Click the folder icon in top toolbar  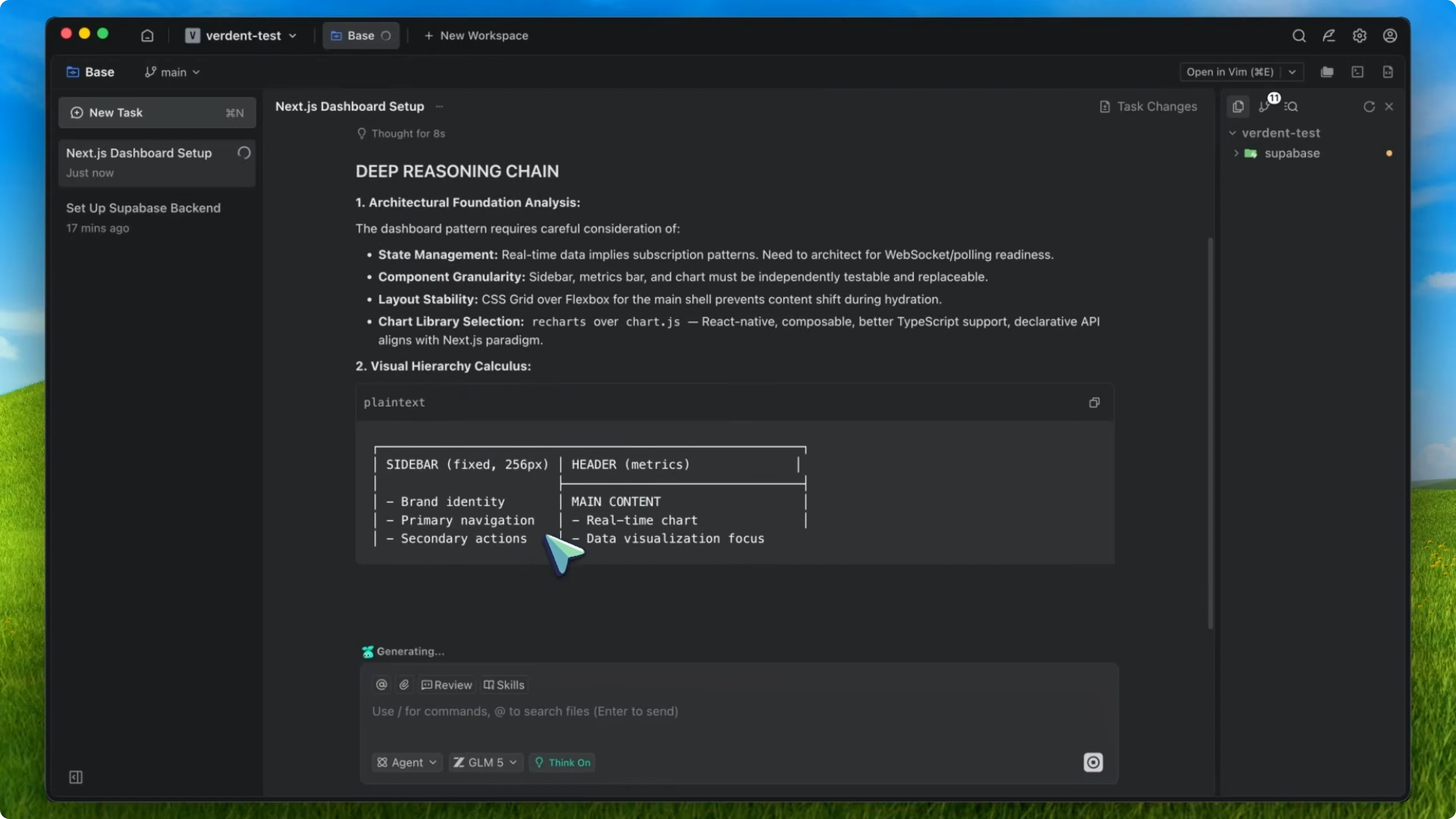coord(1327,72)
